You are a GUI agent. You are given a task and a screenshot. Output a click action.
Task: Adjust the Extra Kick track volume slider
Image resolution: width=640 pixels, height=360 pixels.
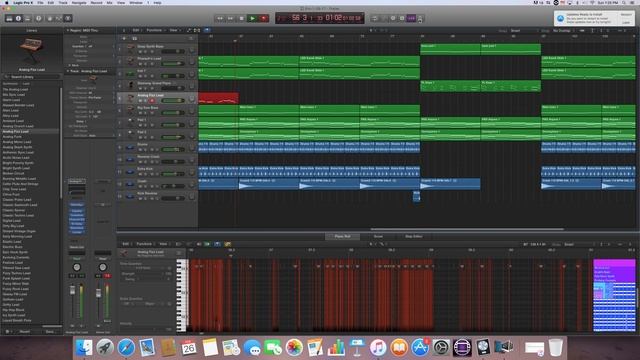coord(173,174)
